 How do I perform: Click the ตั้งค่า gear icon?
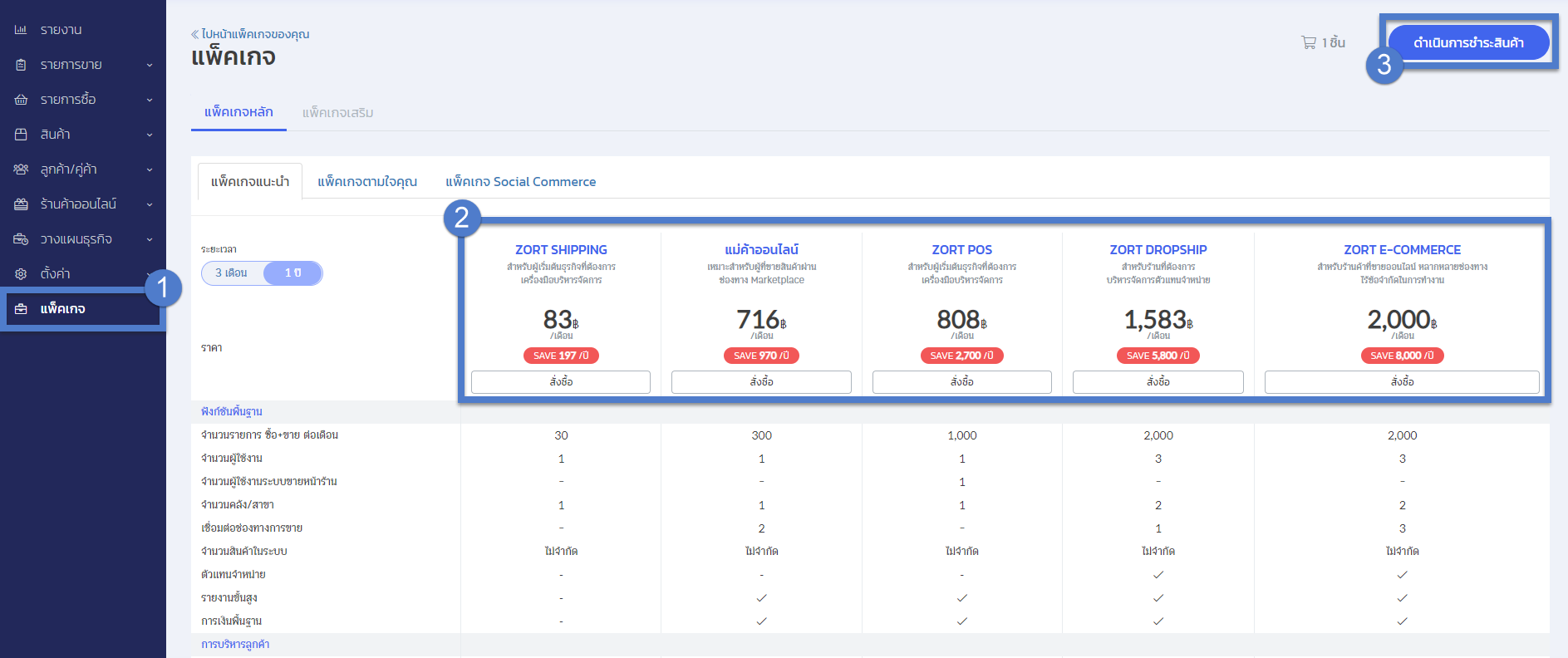tap(21, 274)
